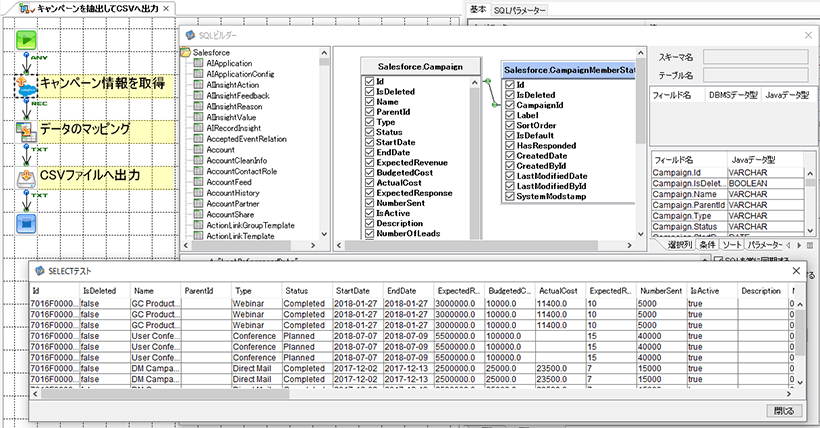The image size is (820, 428).
Task: Click the AIInsightFeedback table icon
Action: 198,96
